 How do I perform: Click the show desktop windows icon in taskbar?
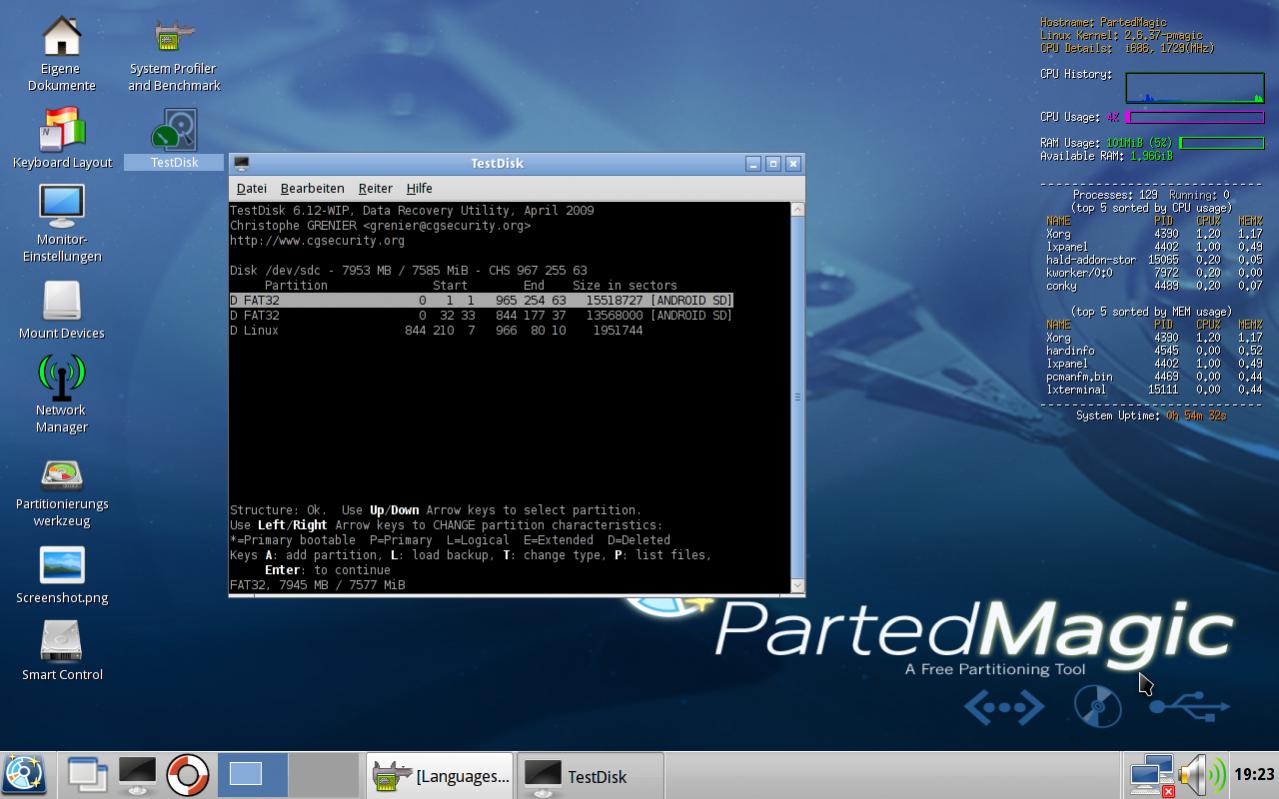pos(88,775)
